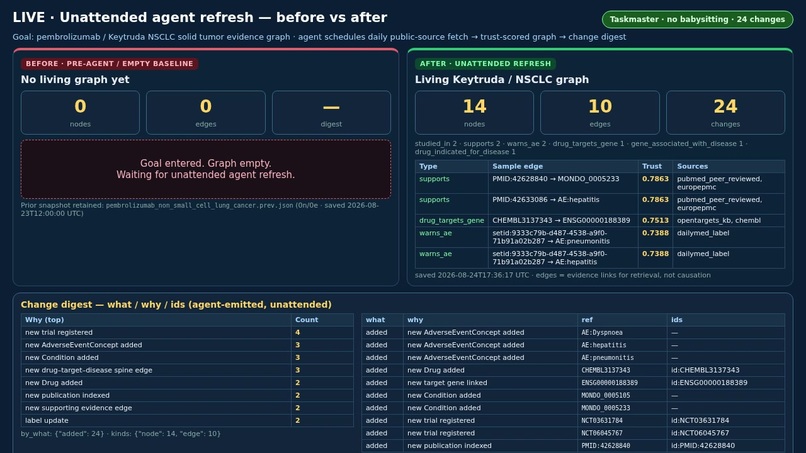Click id:CHEMBL3137343 in ids column
This screenshot has width=806, height=453.
coord(705,370)
